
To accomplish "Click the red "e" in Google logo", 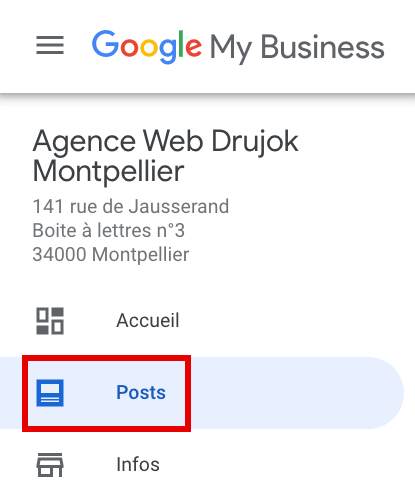I will [x=193, y=47].
